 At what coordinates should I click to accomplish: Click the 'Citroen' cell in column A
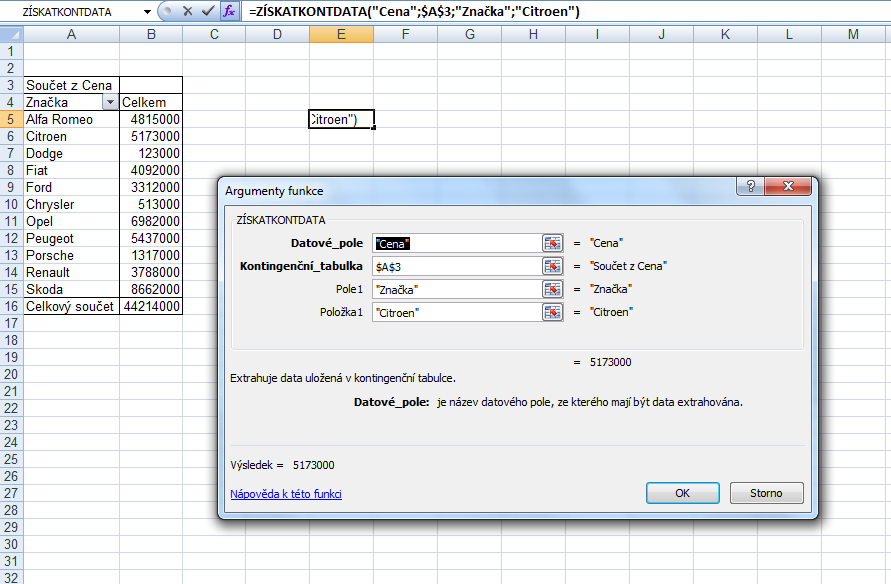[x=72, y=136]
